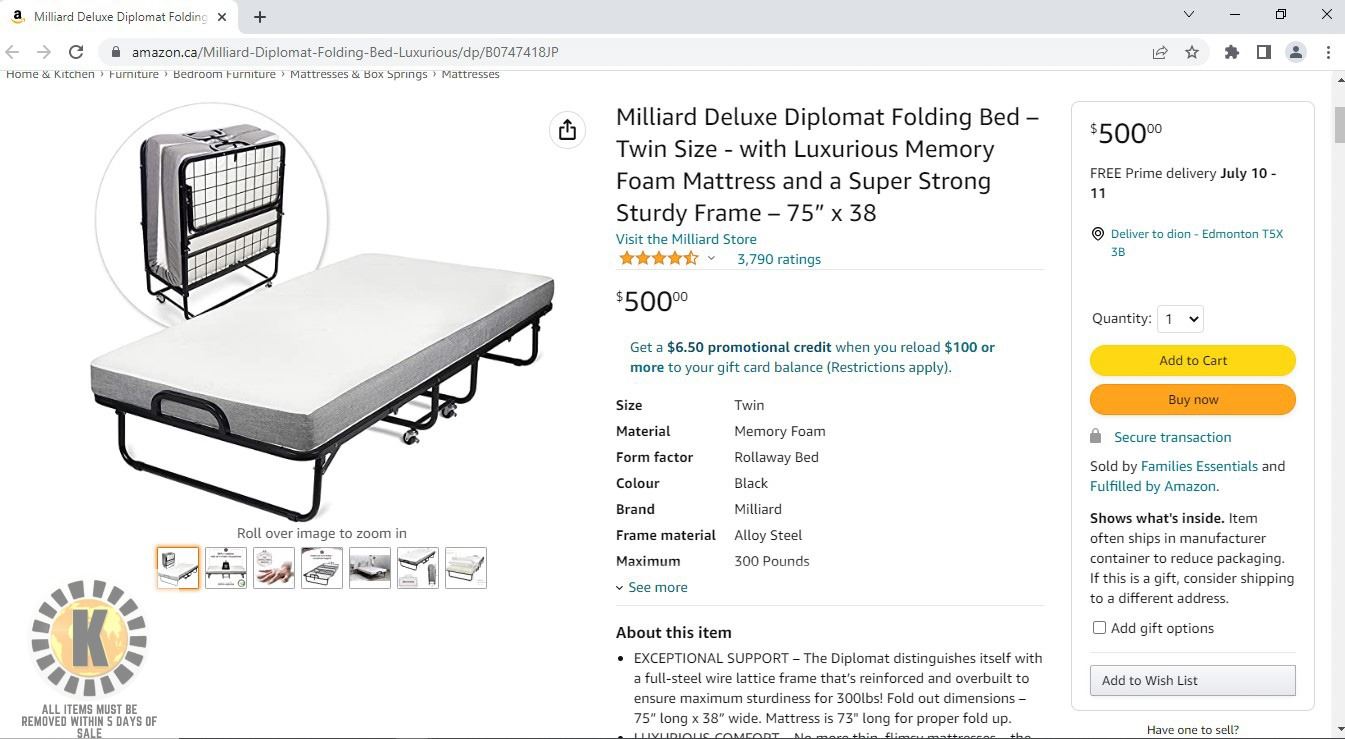Expand the star ratings breakdown chevron
Viewport: 1345px width, 739px height.
711,259
